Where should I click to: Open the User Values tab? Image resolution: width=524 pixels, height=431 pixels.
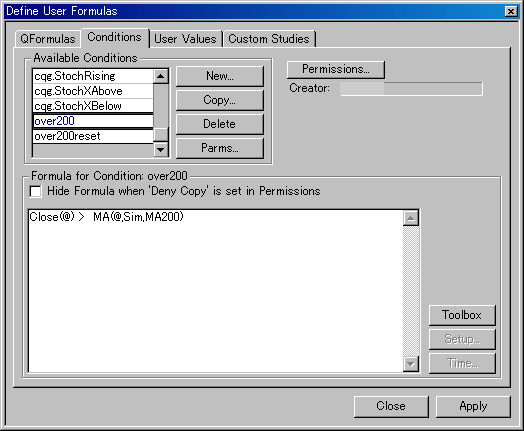pyautogui.click(x=186, y=39)
